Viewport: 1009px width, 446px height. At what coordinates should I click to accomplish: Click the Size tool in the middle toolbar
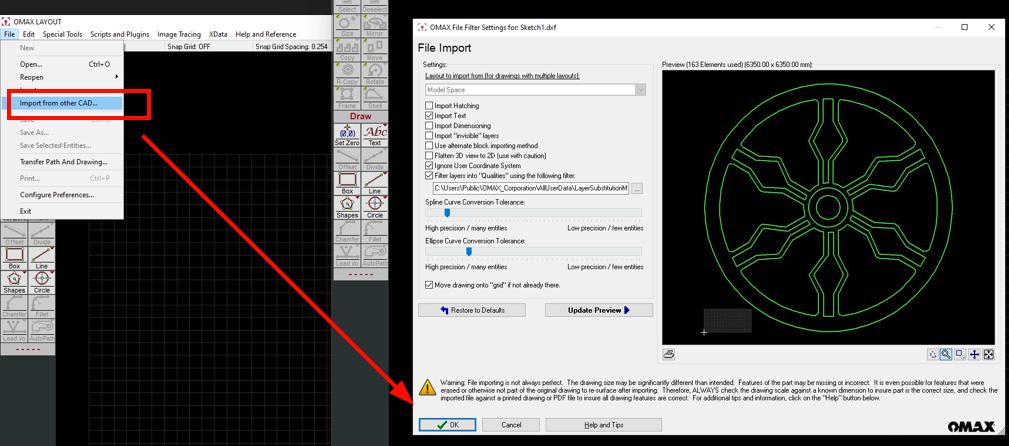point(347,25)
